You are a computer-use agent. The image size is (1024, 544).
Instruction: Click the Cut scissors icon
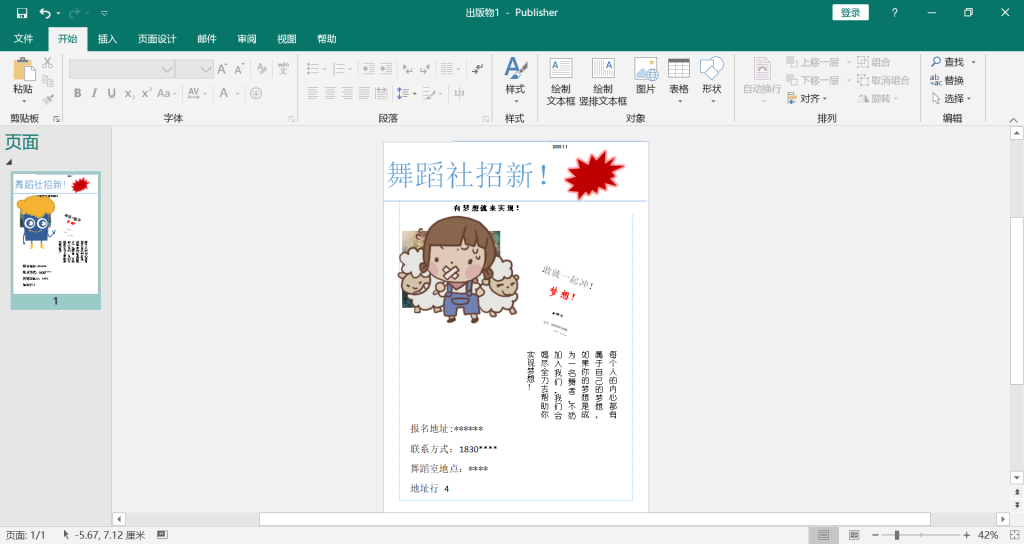pyautogui.click(x=48, y=63)
